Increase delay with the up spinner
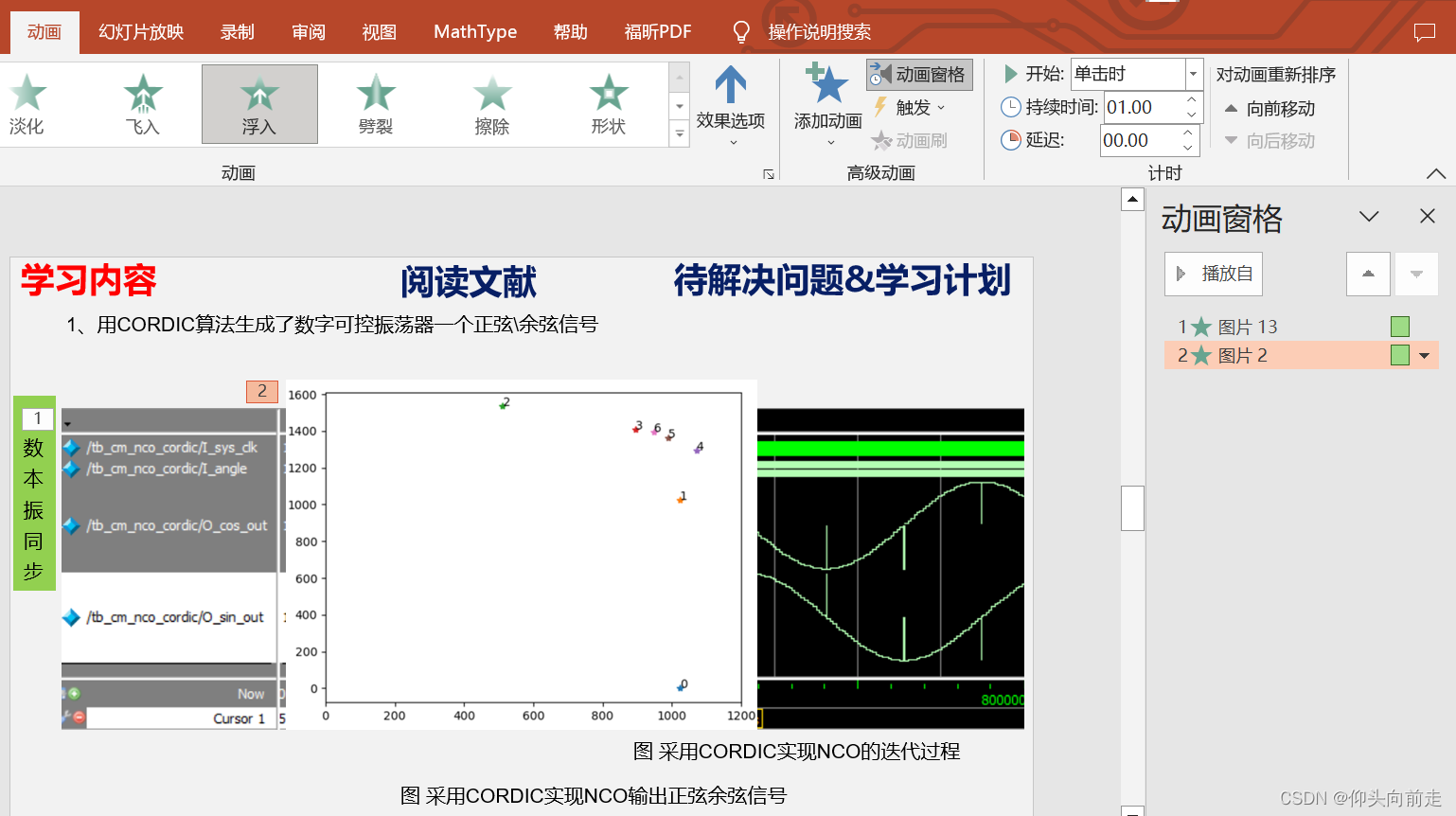Screen dimensions: 1456x816 1188,133
